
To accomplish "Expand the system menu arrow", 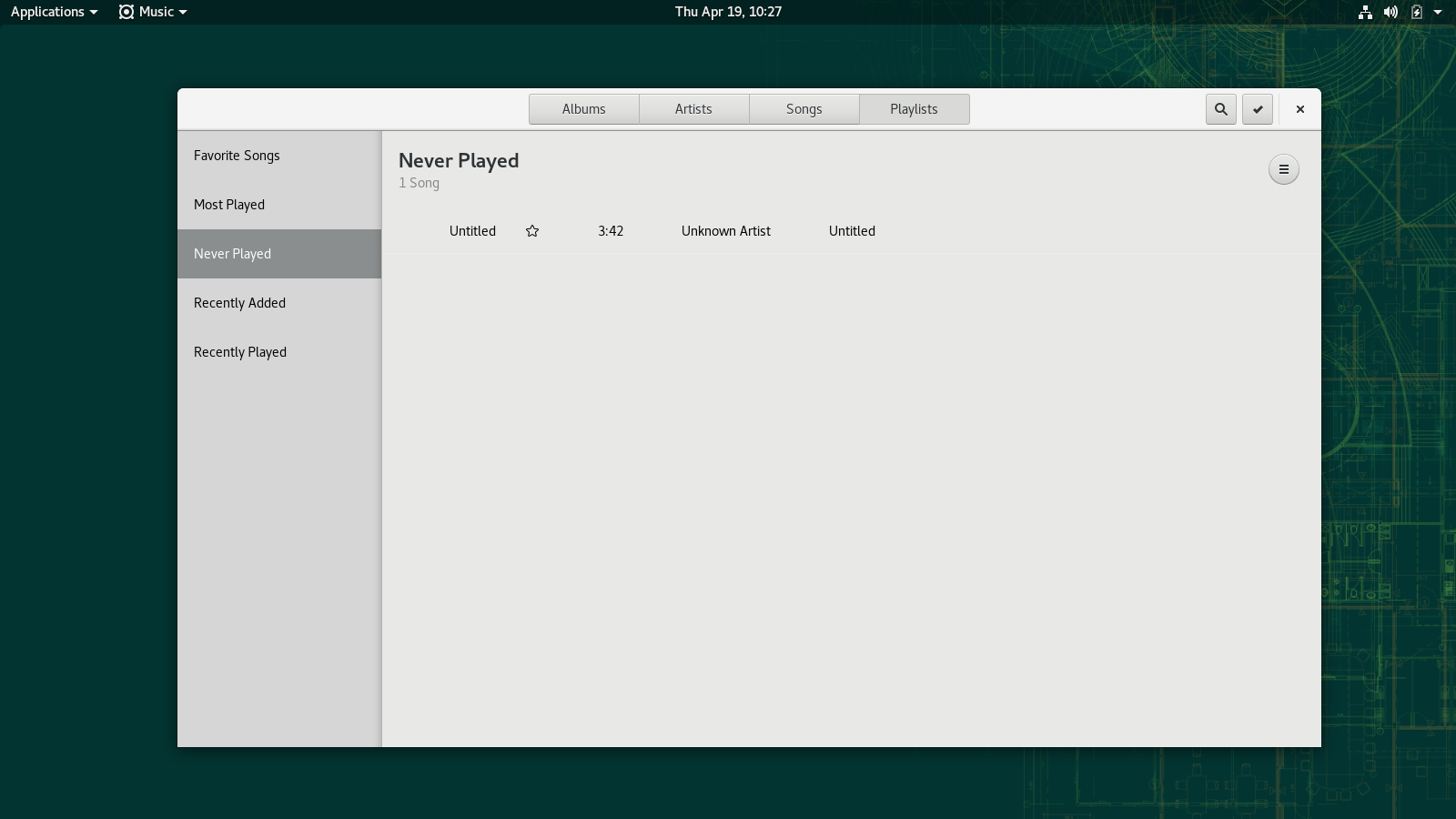I will [x=1438, y=12].
